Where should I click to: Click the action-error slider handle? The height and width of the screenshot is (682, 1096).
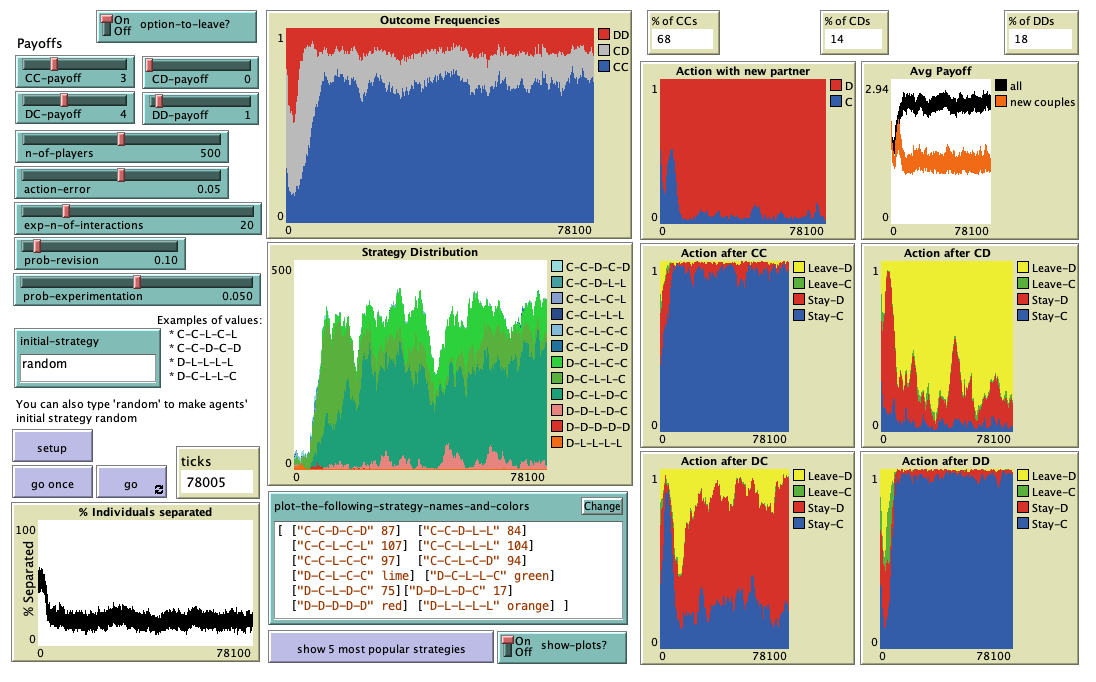coord(121,175)
